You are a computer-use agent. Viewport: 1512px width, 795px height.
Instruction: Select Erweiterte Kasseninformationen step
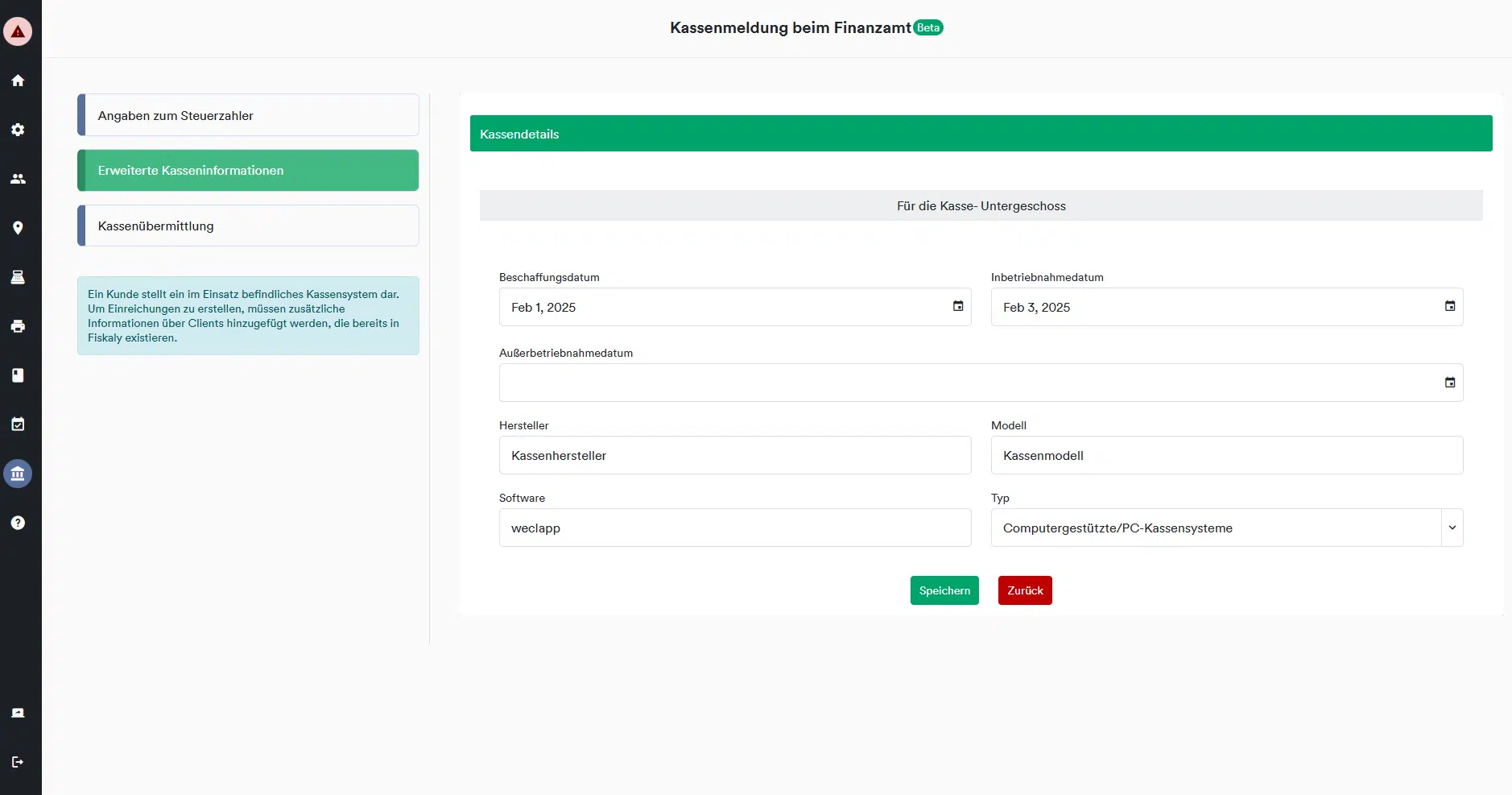pyautogui.click(x=248, y=171)
